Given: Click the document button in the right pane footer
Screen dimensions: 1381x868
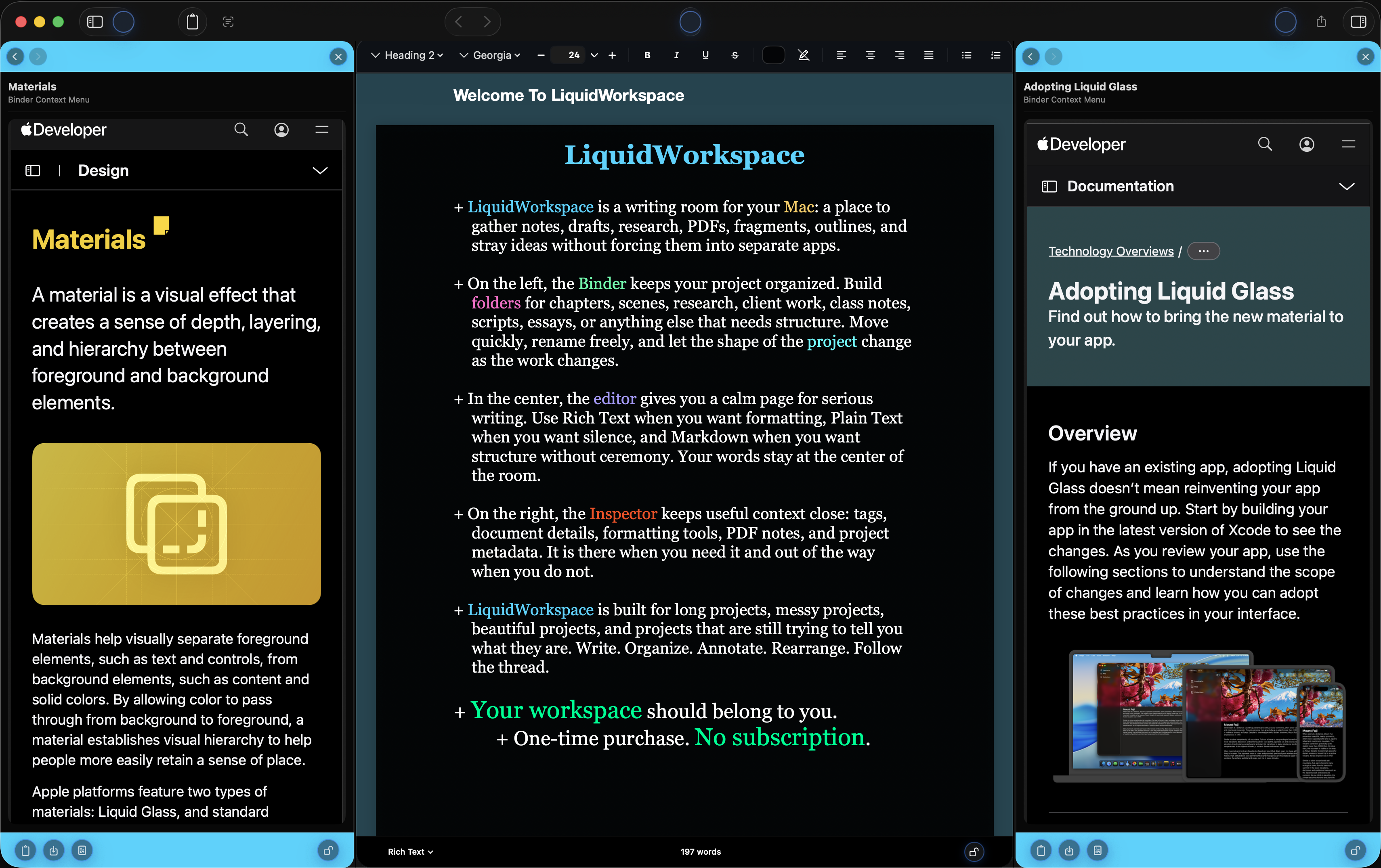Looking at the screenshot, I should [1098, 850].
